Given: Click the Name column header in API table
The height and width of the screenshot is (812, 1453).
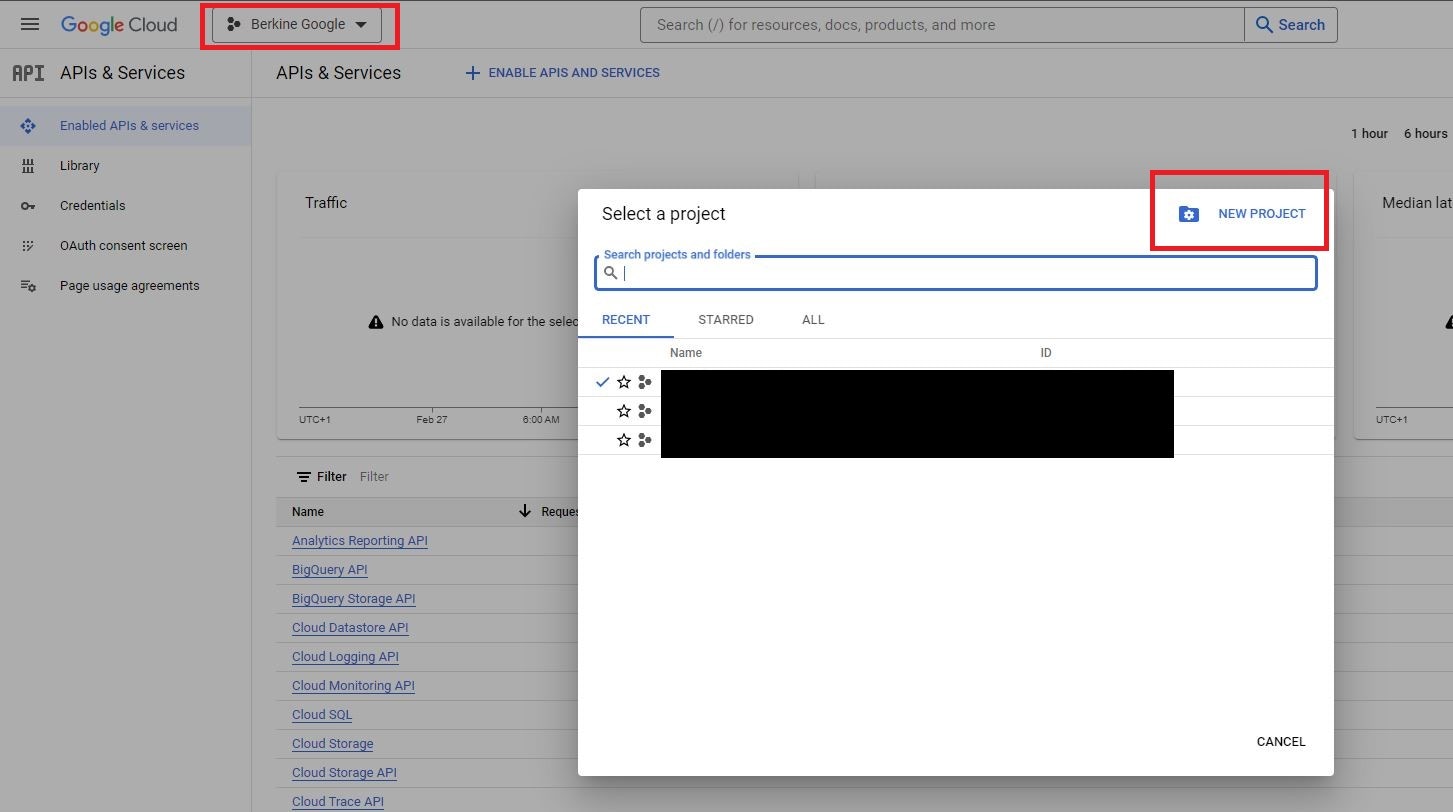Looking at the screenshot, I should [x=308, y=512].
